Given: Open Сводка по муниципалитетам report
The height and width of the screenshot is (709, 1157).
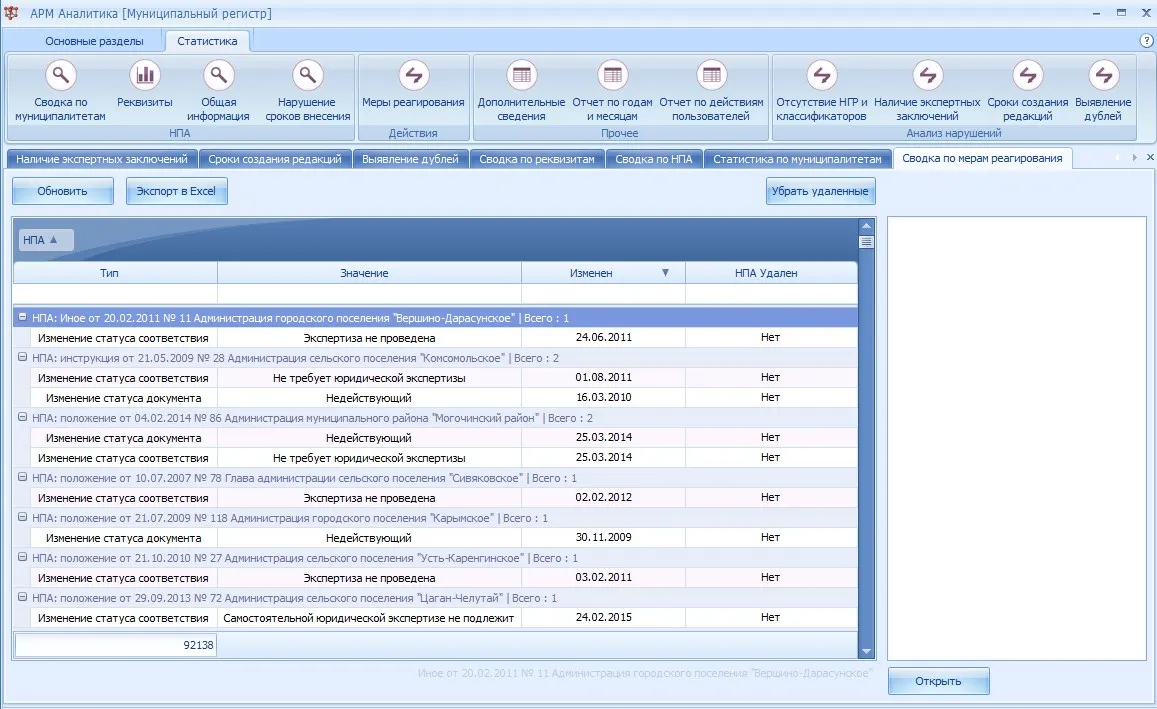Looking at the screenshot, I should pyautogui.click(x=61, y=91).
